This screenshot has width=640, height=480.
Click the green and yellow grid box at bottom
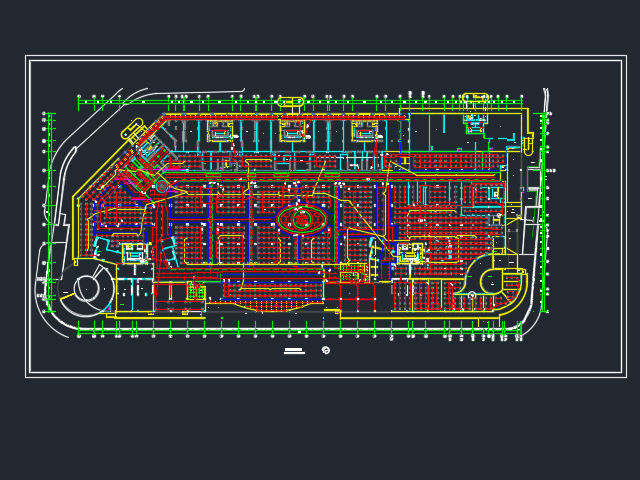click(196, 292)
